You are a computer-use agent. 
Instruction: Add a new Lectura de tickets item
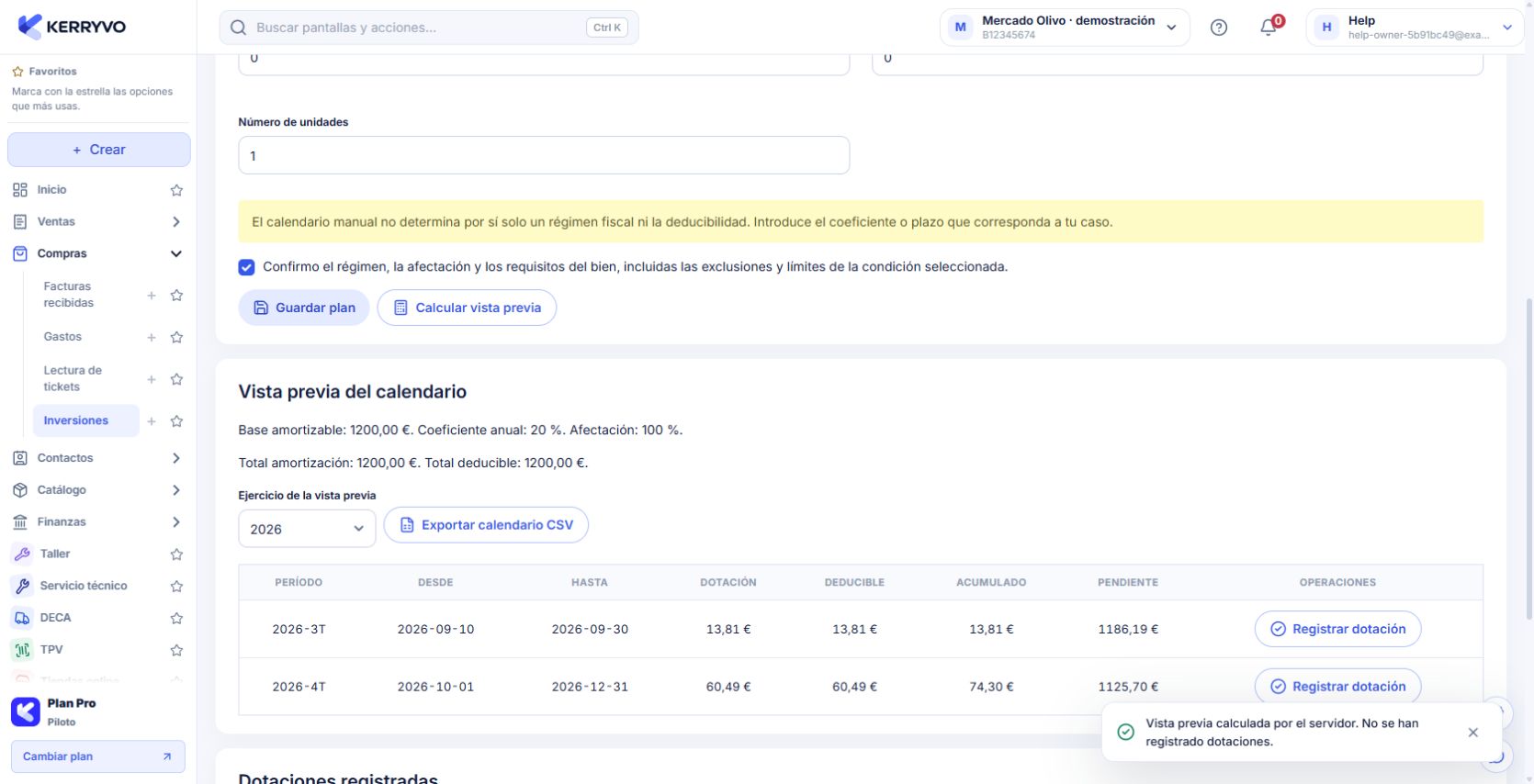(x=152, y=379)
